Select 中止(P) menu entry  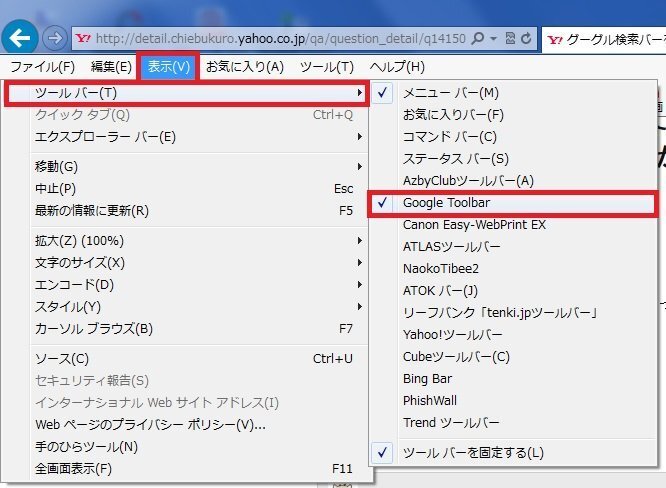point(187,189)
